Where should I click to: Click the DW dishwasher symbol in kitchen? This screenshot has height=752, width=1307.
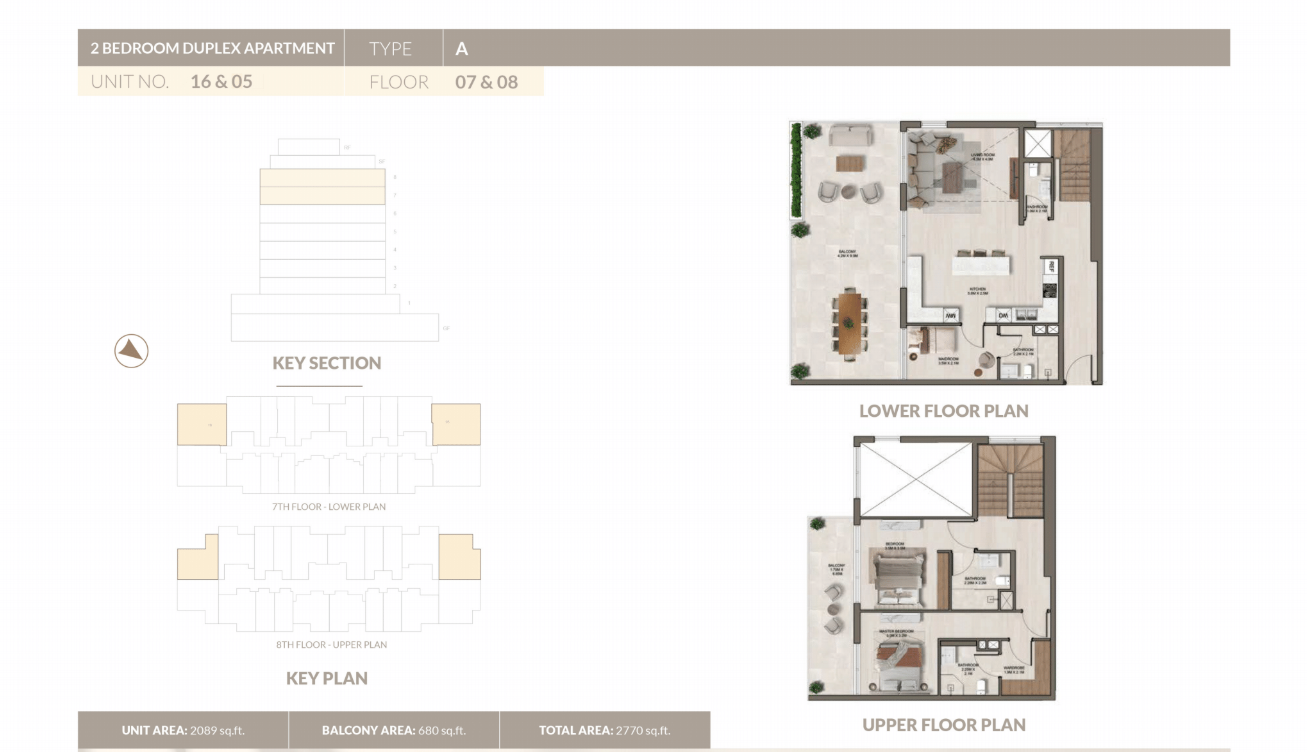click(x=1003, y=315)
